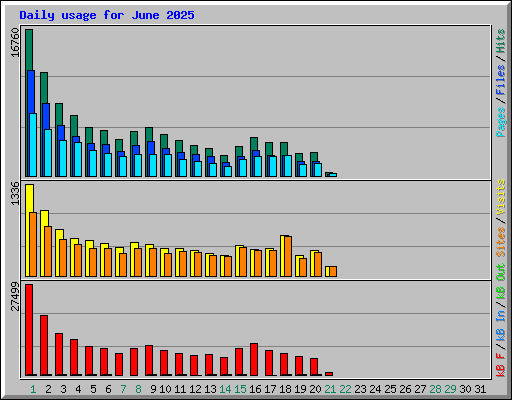Click the green Hits bar for day 9

[x=149, y=134]
